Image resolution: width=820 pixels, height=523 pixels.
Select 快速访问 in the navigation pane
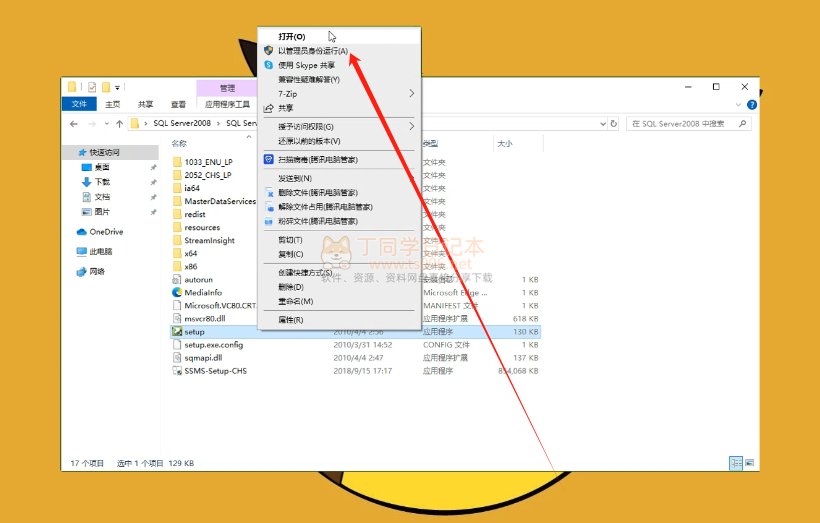[x=104, y=152]
